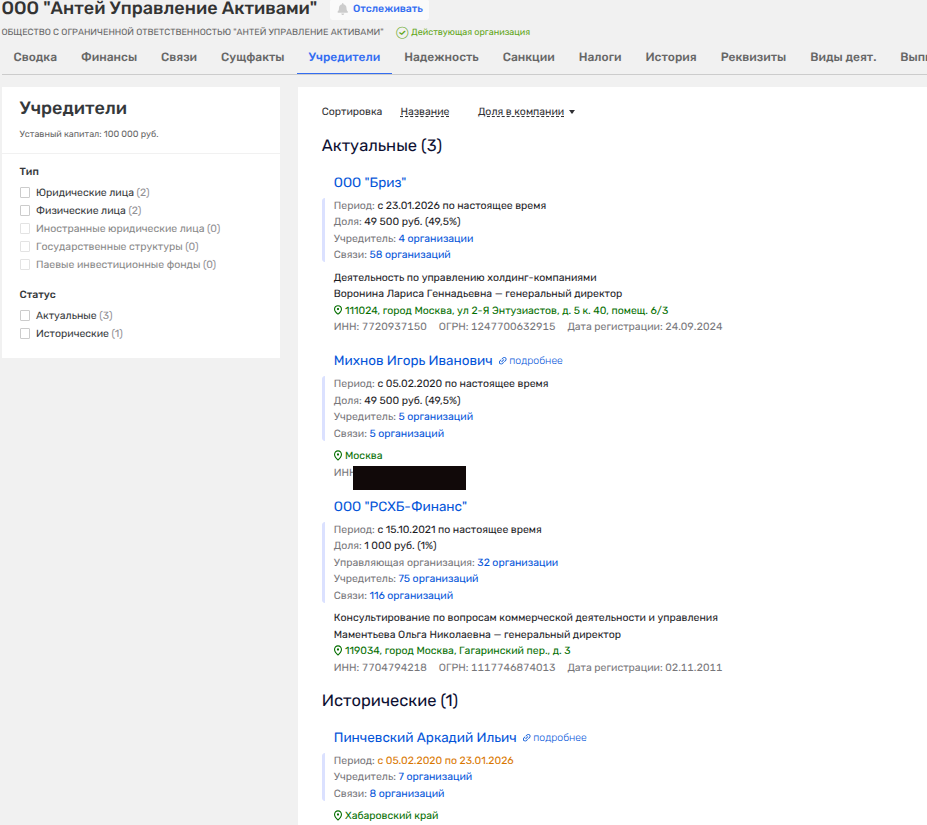Go to the Санкции tab
The image size is (927, 825).
click(x=528, y=57)
